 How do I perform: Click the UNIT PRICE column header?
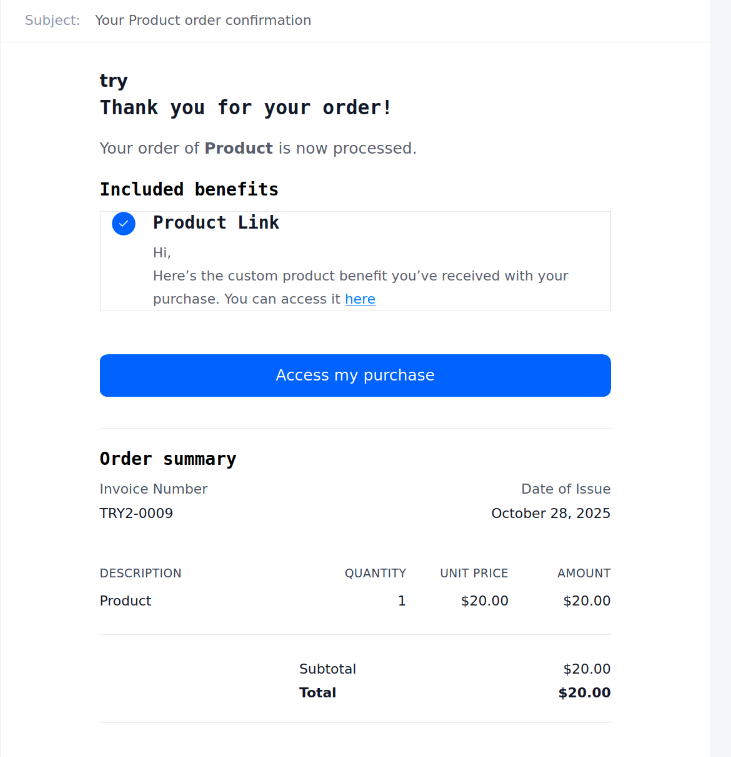474,573
